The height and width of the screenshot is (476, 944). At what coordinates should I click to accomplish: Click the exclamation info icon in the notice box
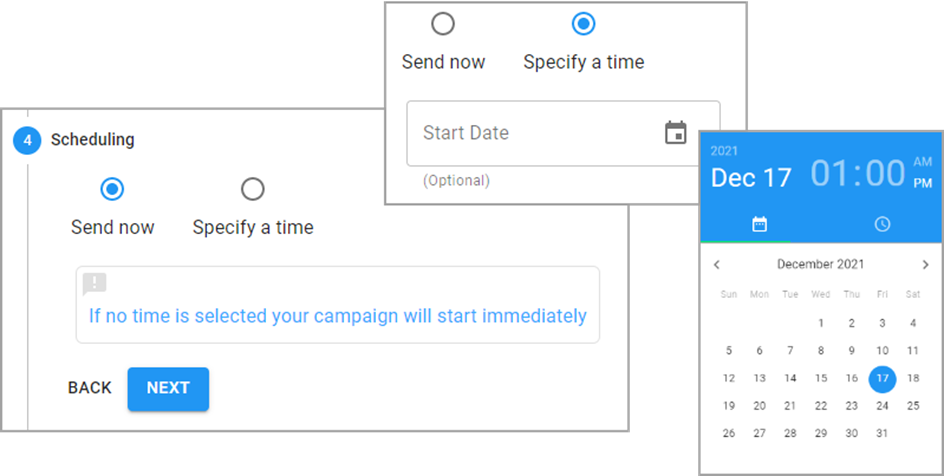tap(95, 284)
